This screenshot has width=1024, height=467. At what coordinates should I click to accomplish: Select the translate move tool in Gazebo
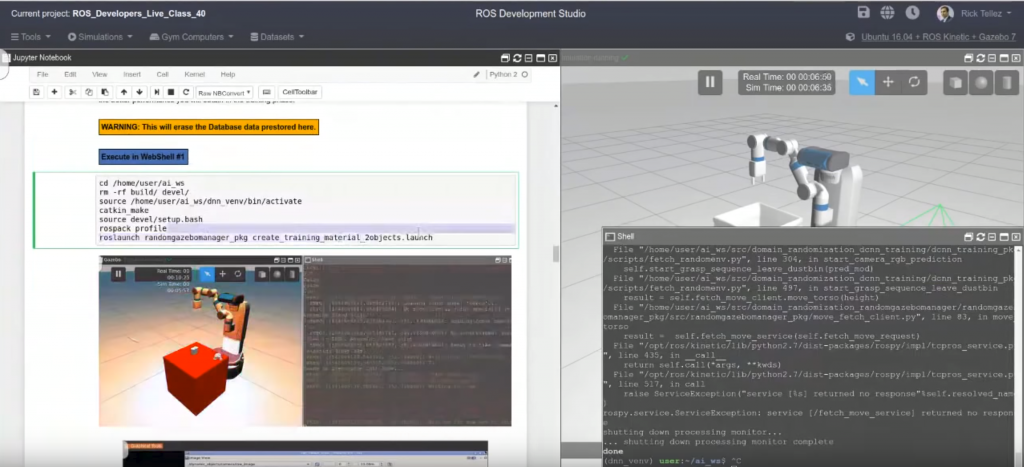888,82
